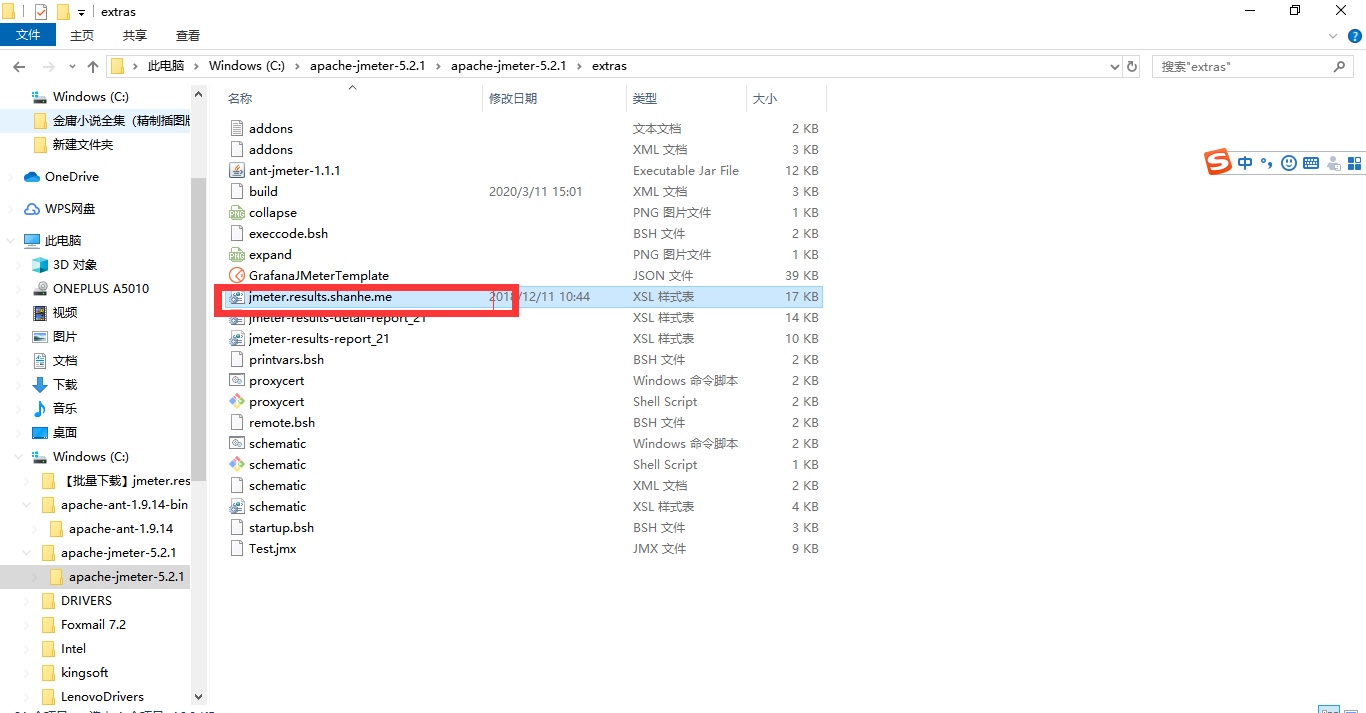Collapse the 此电脑 tree node
This screenshot has width=1366, height=713.
11,241
